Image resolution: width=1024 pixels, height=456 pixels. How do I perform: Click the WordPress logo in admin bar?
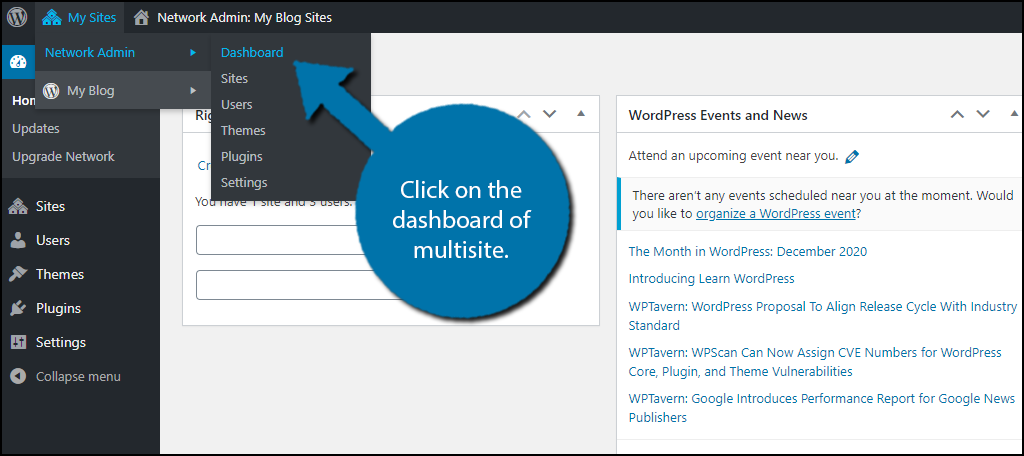[17, 17]
